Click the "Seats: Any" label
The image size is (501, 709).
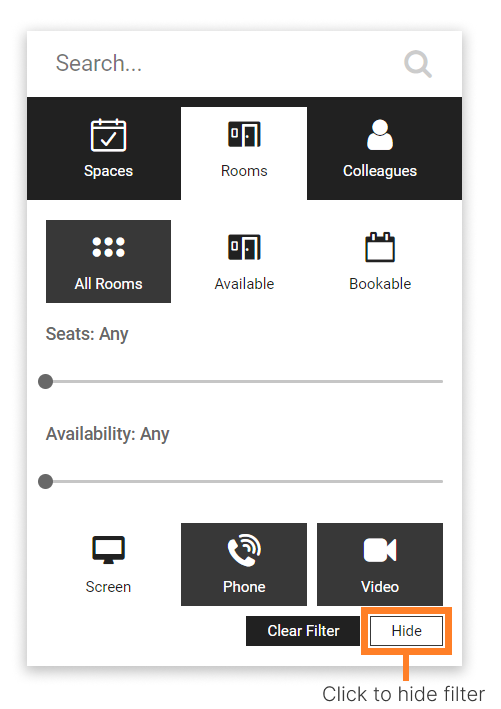87,334
